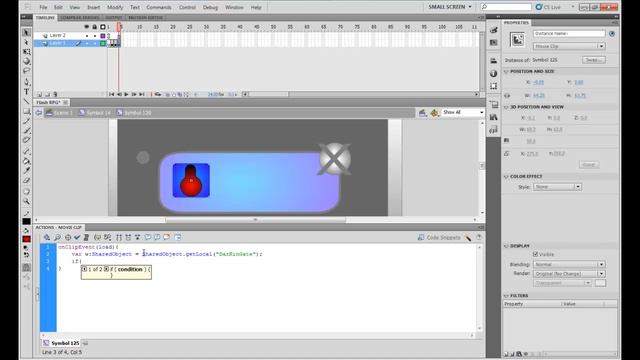The image size is (640, 360).
Task: Toggle Layer 2 purple outline square
Action: click(x=103, y=36)
